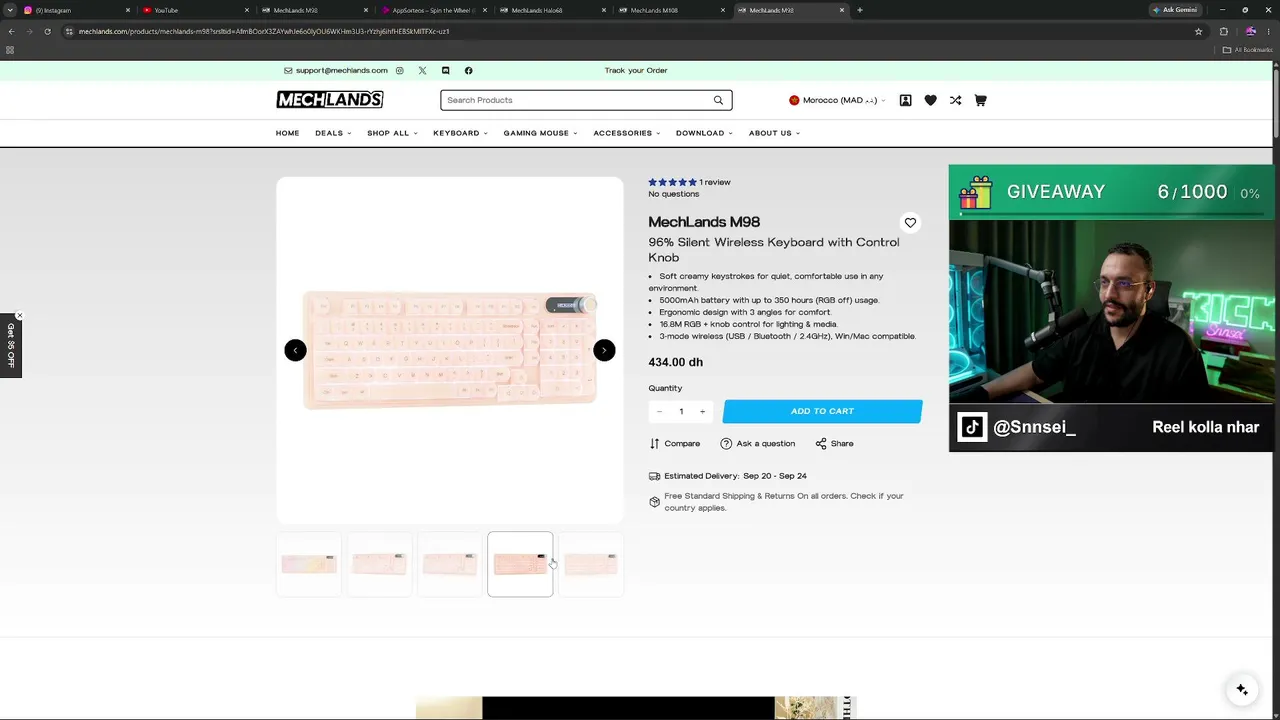Screen dimensions: 1280x720
Task: Click the search magnifier icon
Action: point(718,100)
